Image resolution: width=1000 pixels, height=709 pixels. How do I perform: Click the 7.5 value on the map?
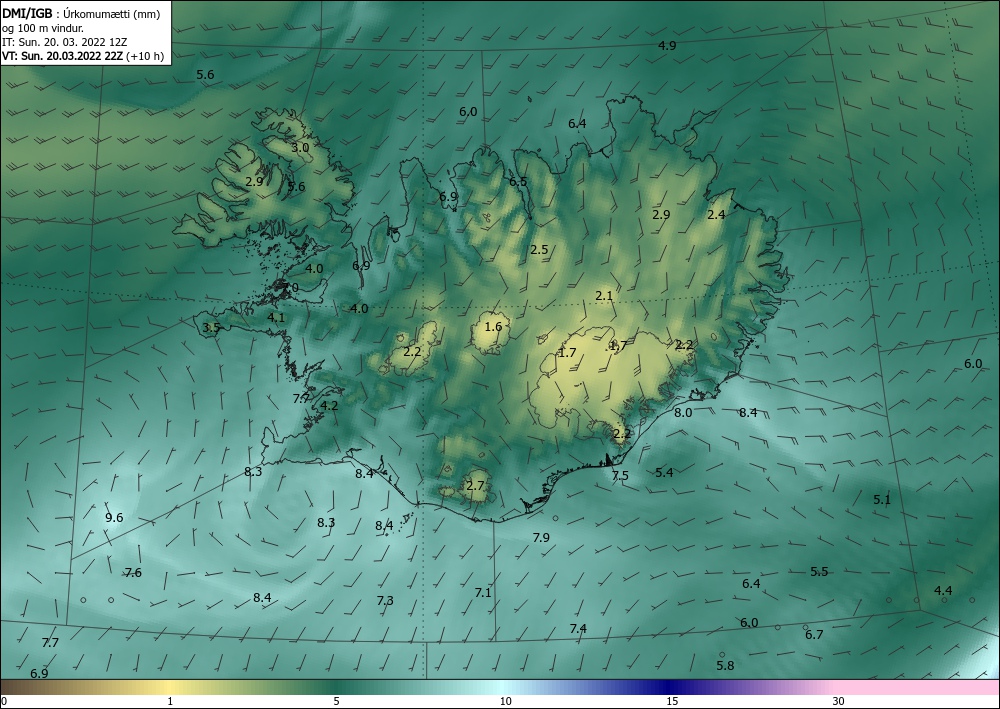tap(620, 476)
